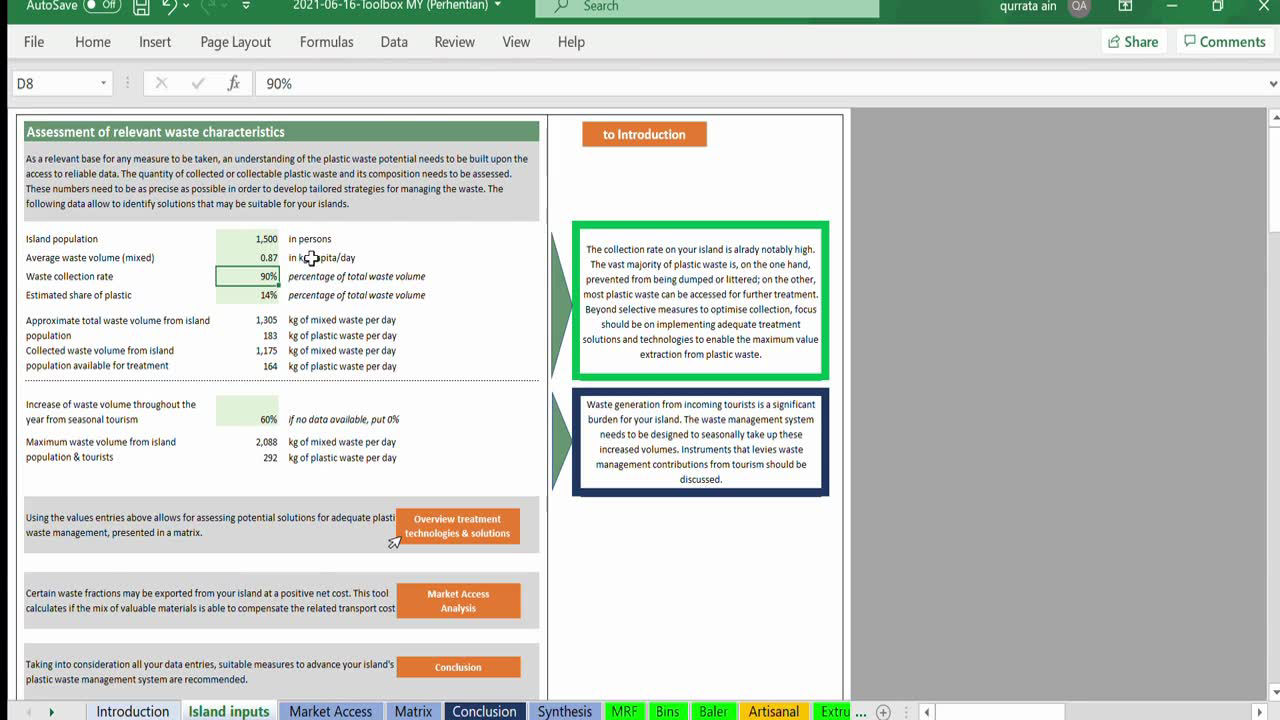Viewport: 1280px width, 720px height.
Task: Click Overview treatment technologies & solutions button
Action: (458, 526)
